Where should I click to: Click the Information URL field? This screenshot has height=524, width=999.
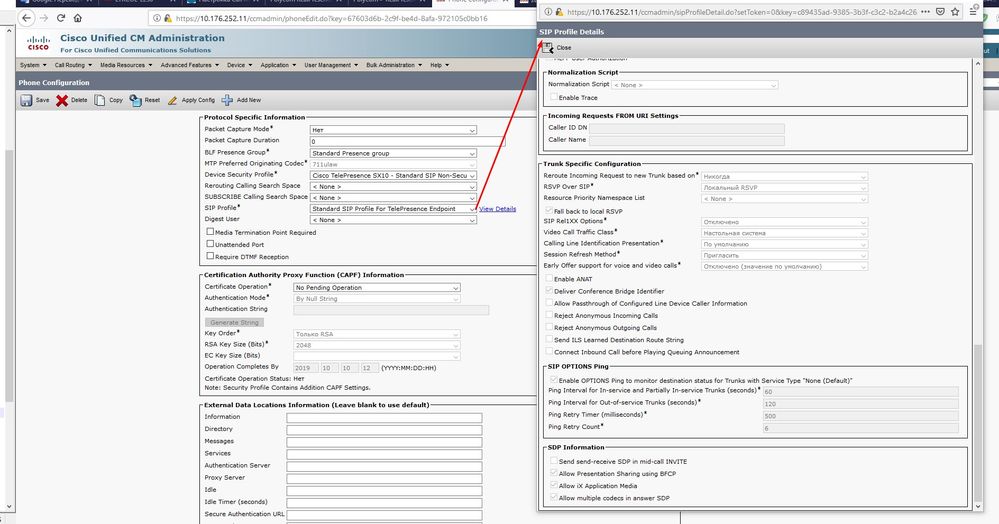coord(384,418)
